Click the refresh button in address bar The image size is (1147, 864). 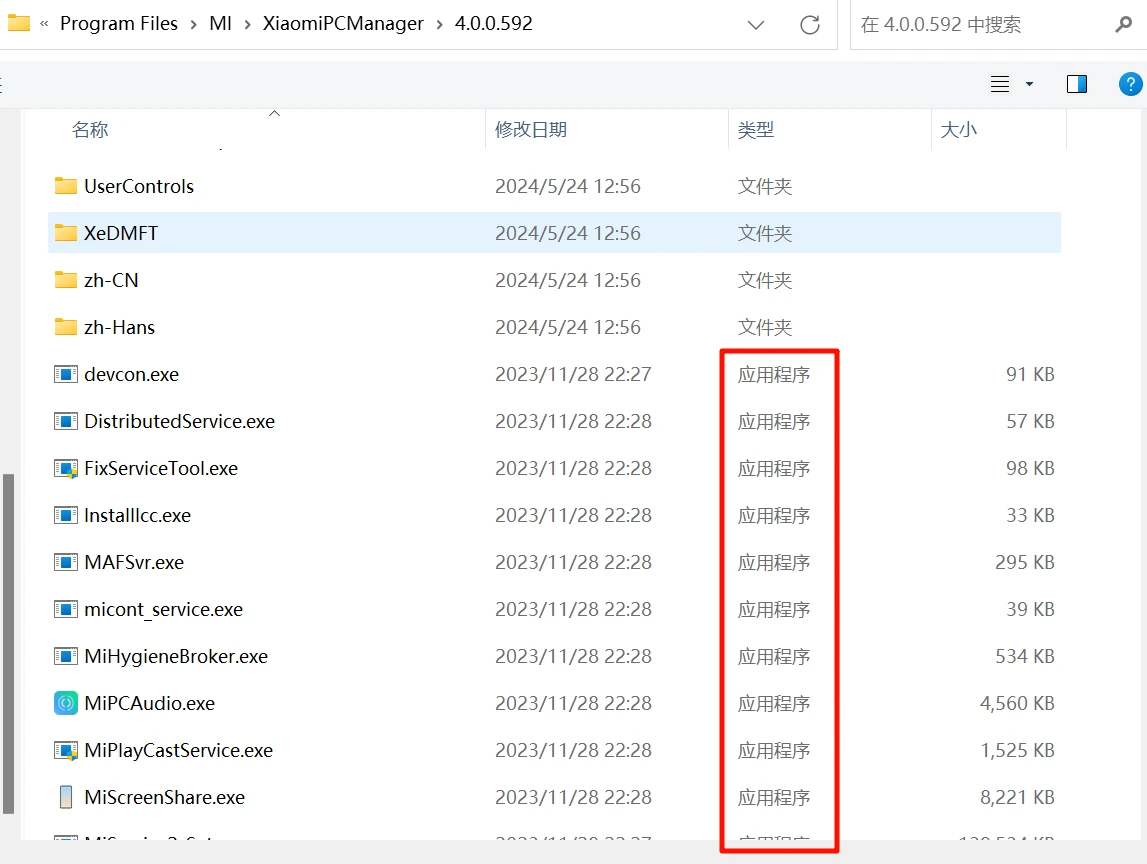click(x=810, y=25)
